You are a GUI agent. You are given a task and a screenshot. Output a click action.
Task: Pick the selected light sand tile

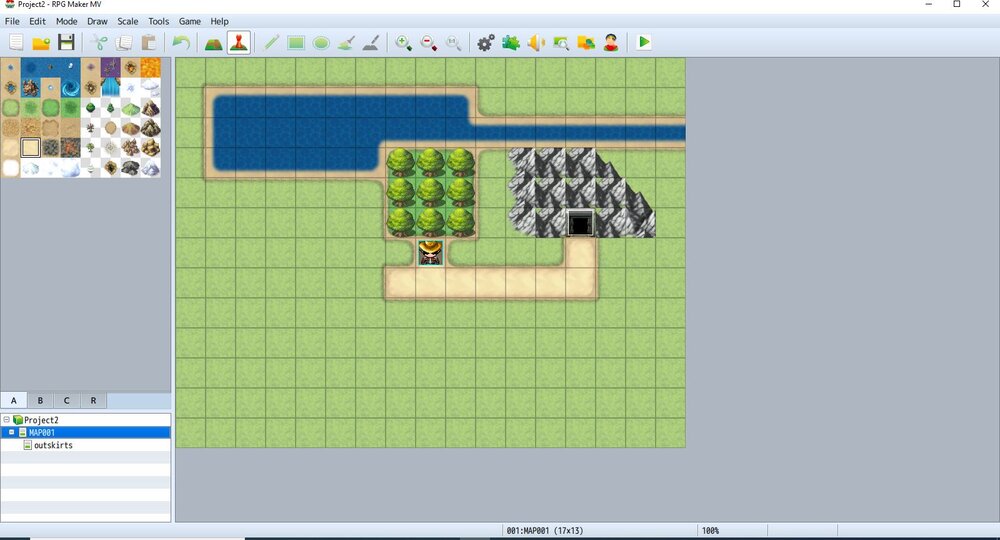[30, 147]
